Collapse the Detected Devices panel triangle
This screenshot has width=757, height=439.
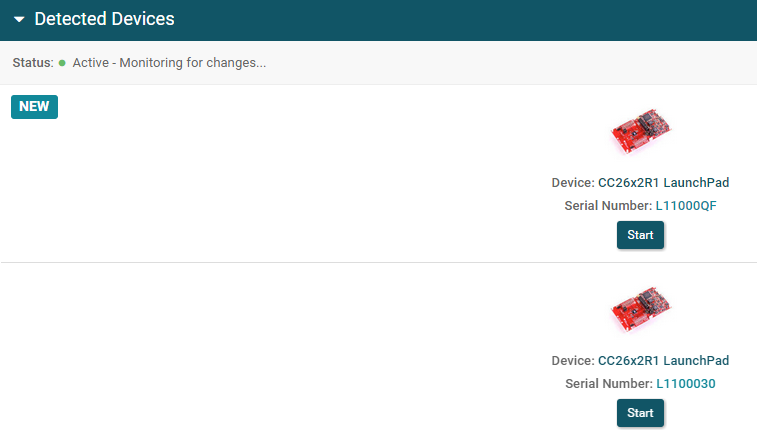coord(19,19)
